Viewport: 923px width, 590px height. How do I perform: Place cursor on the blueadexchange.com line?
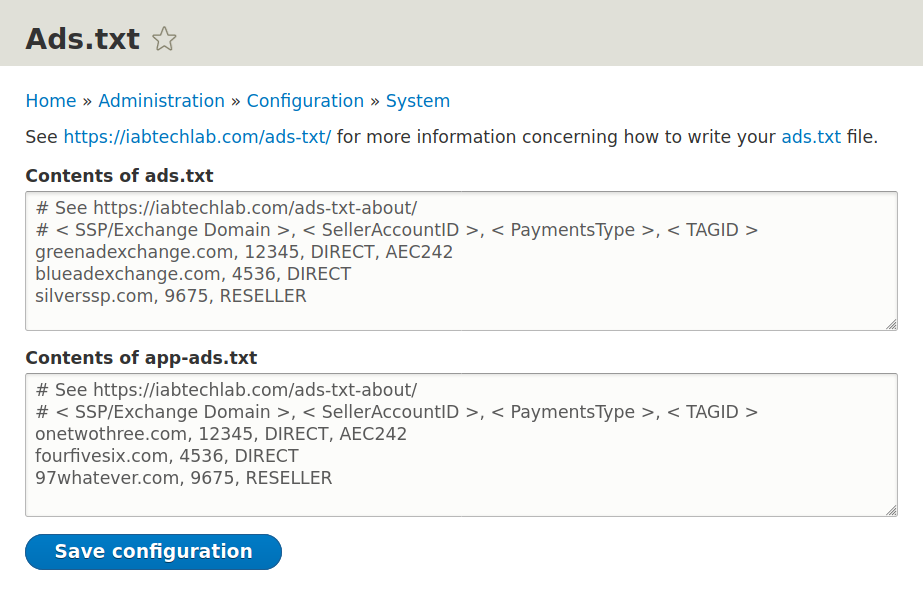193,274
